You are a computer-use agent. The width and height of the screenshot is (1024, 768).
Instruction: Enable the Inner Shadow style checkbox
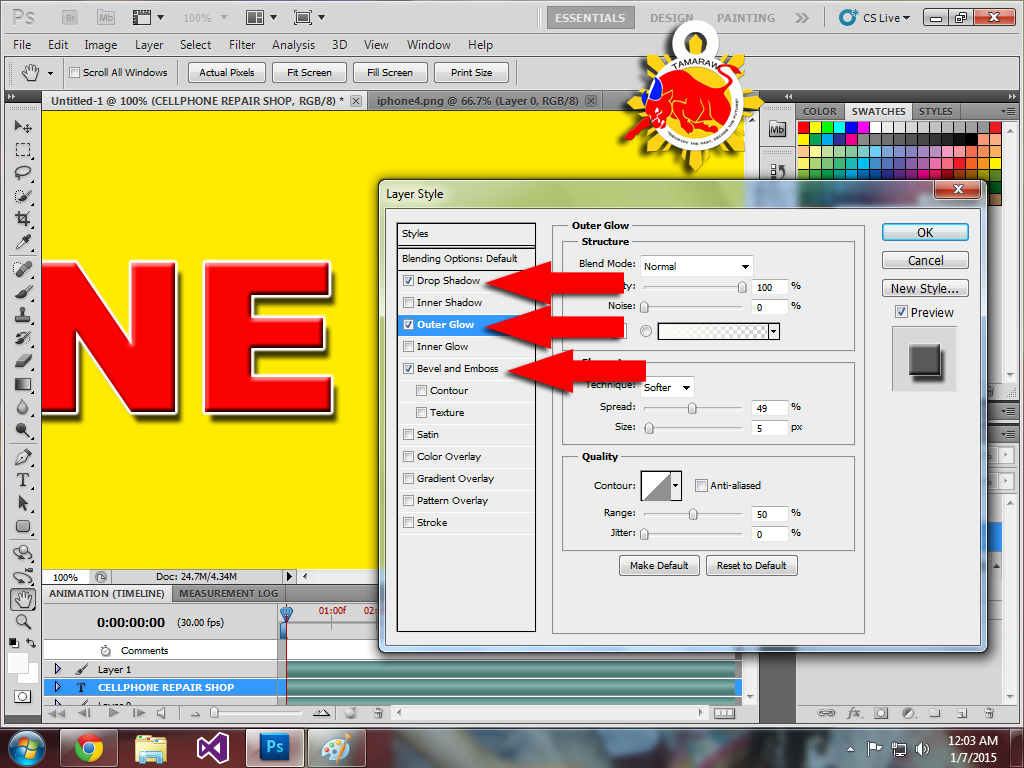pos(408,303)
